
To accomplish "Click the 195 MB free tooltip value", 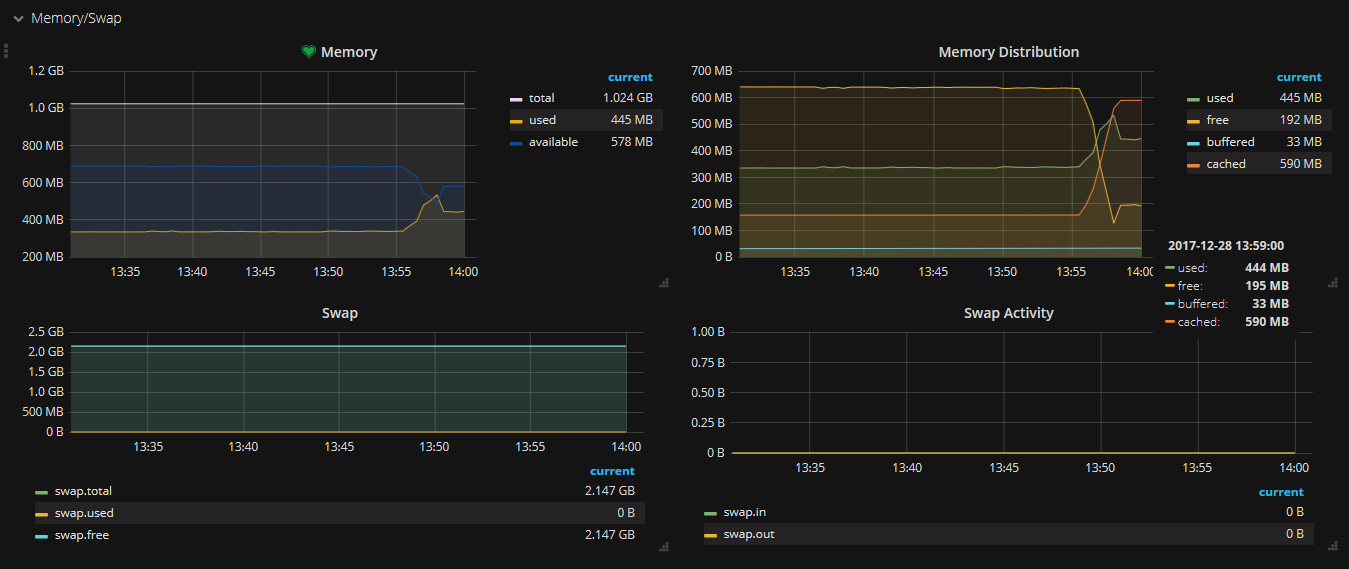I will coord(1267,286).
